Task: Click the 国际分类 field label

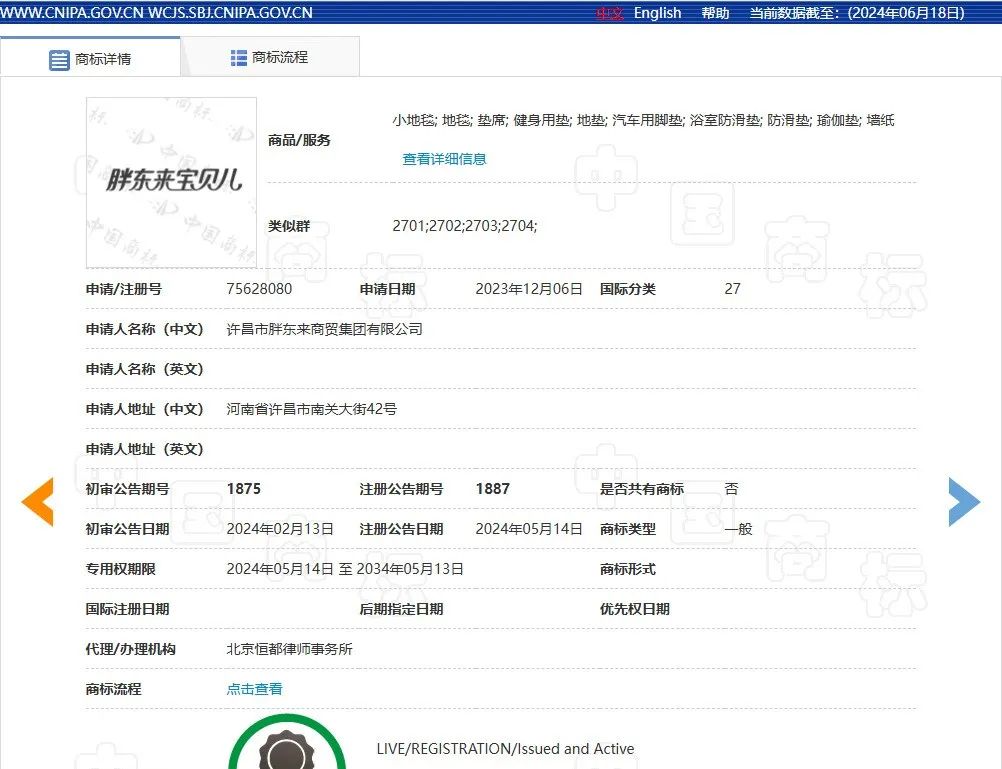Action: point(628,289)
